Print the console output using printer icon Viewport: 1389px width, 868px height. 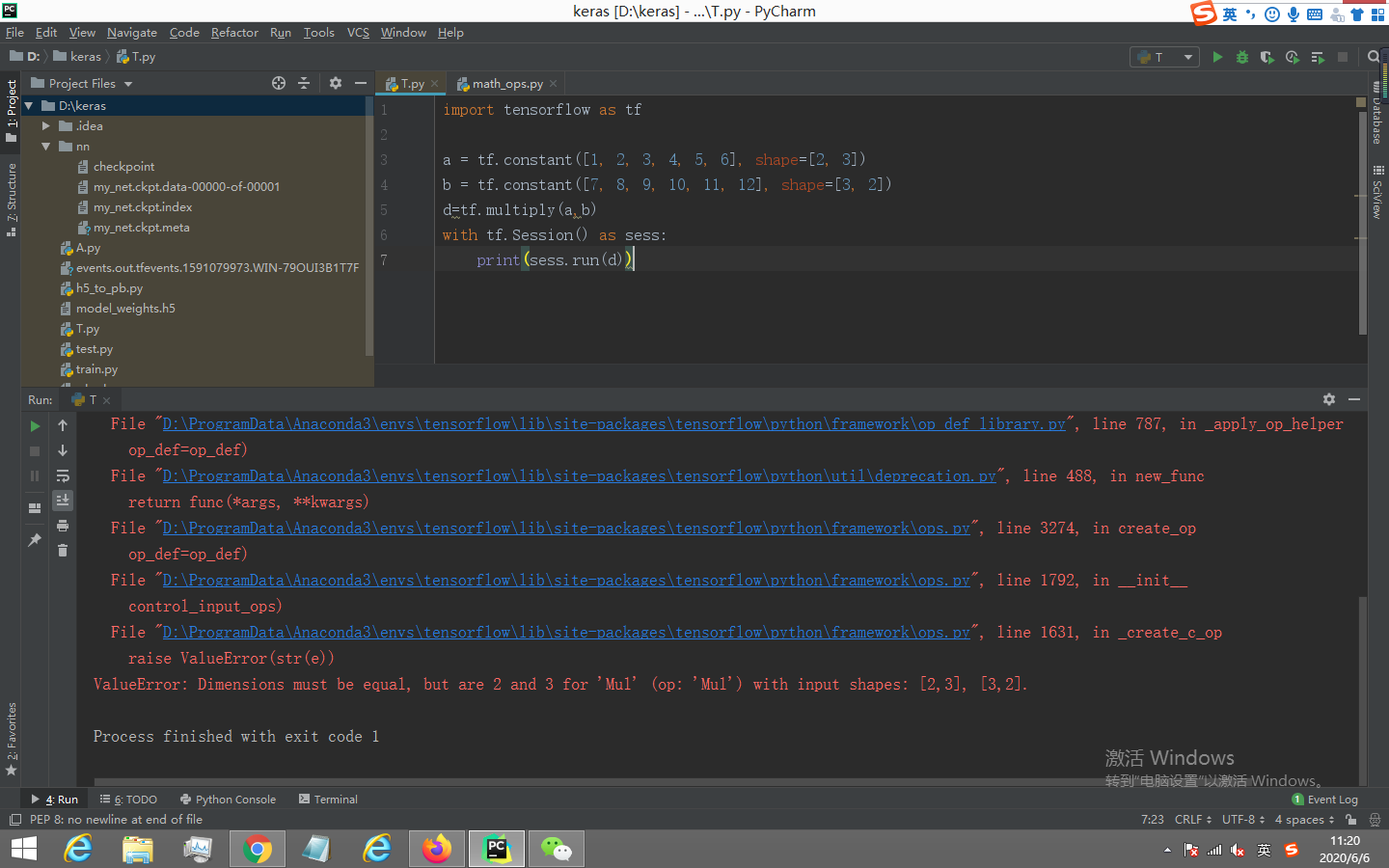(x=63, y=527)
